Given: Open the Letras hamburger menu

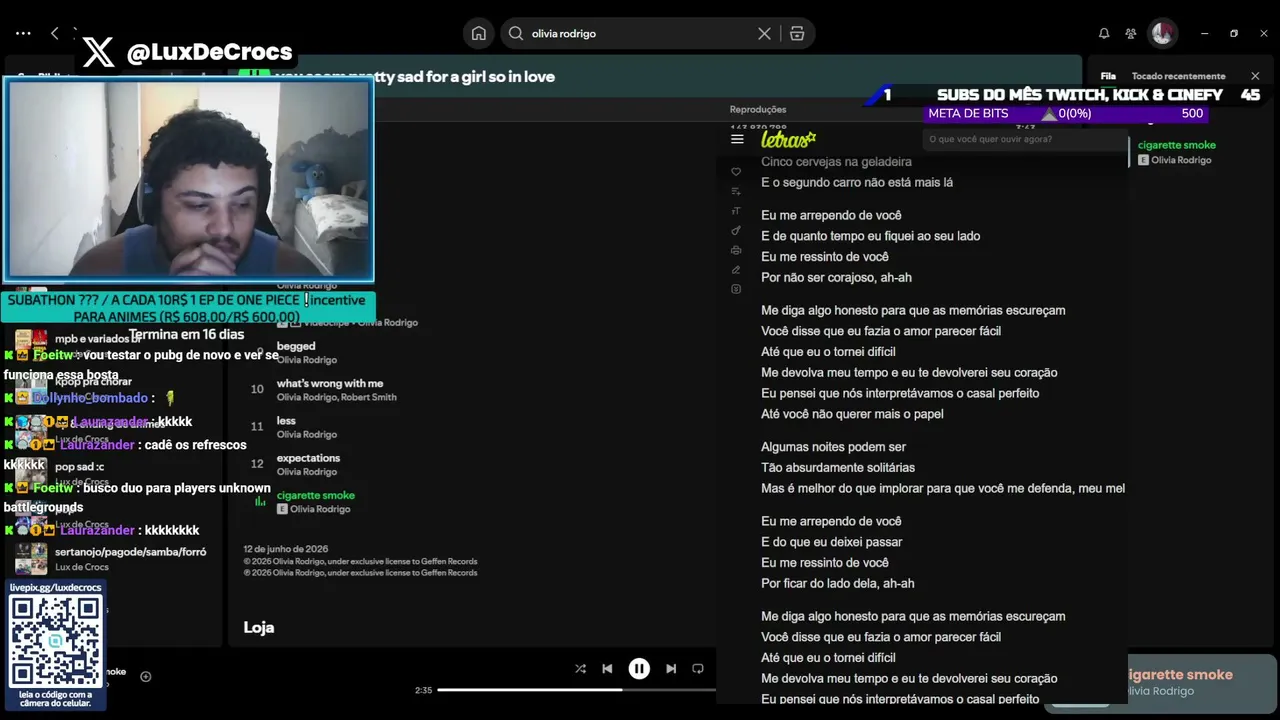Looking at the screenshot, I should click(x=737, y=139).
